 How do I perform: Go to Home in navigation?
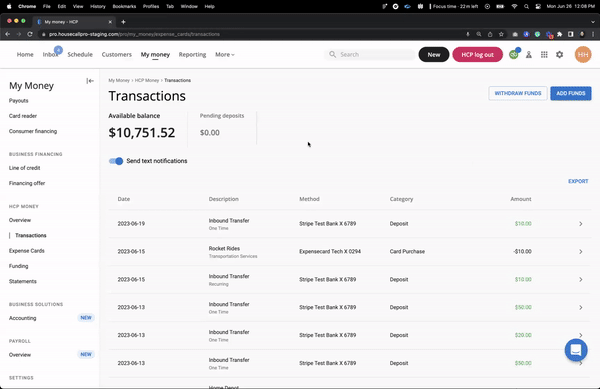[25, 55]
